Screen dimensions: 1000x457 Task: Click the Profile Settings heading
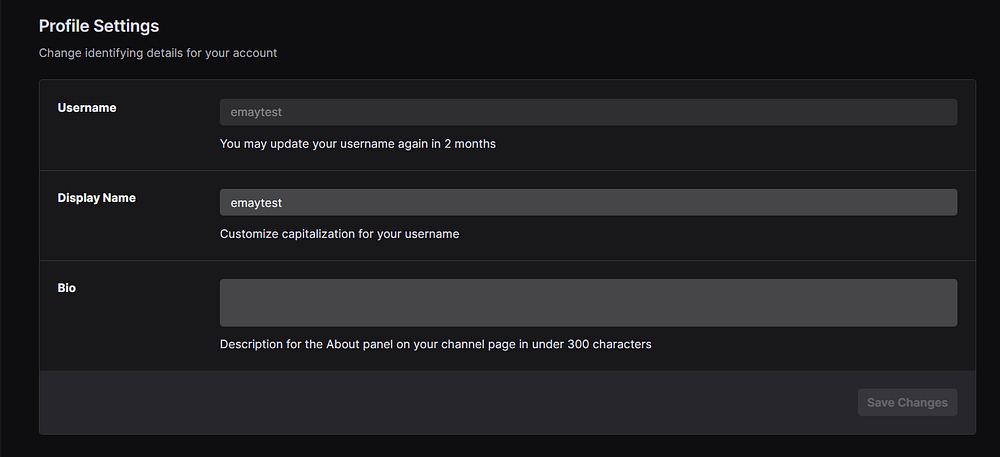coord(99,26)
